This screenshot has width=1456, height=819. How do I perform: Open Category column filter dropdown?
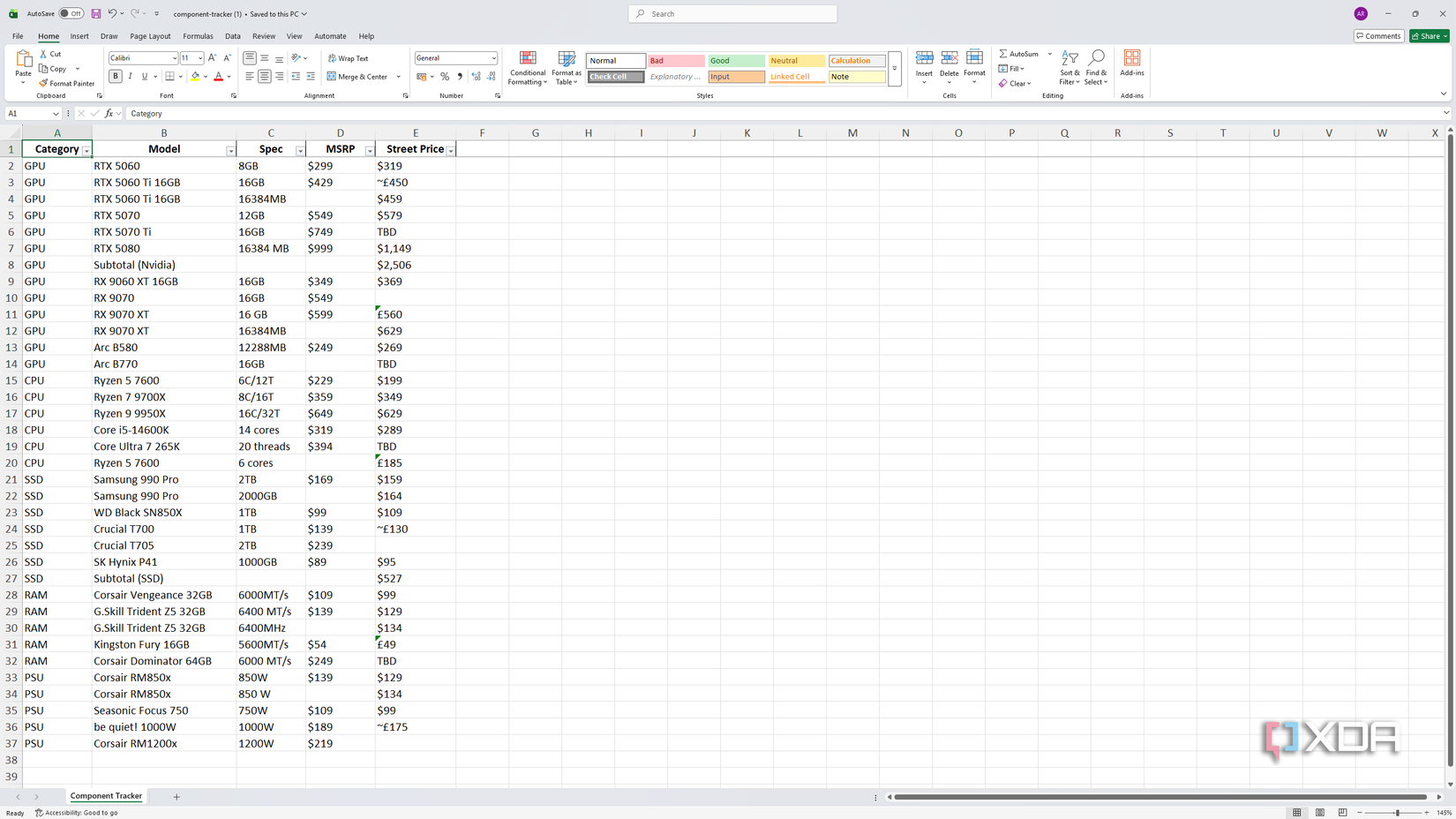coord(86,151)
